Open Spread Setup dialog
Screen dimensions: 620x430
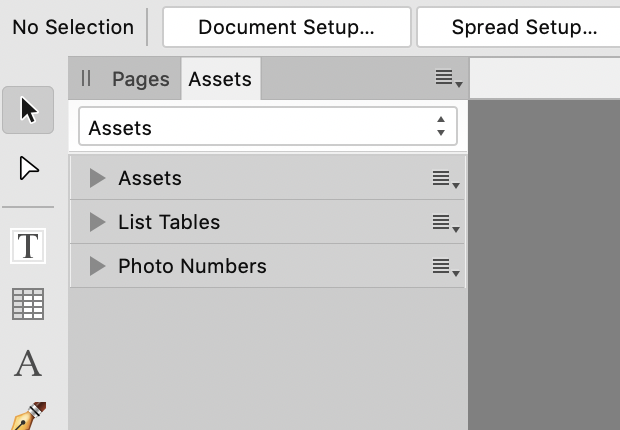coord(518,27)
